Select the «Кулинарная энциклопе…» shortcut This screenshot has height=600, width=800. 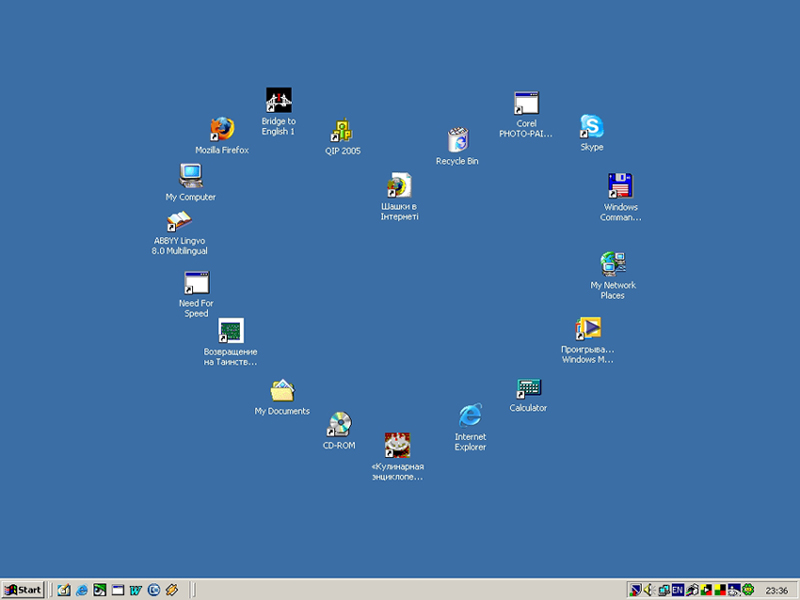397,457
